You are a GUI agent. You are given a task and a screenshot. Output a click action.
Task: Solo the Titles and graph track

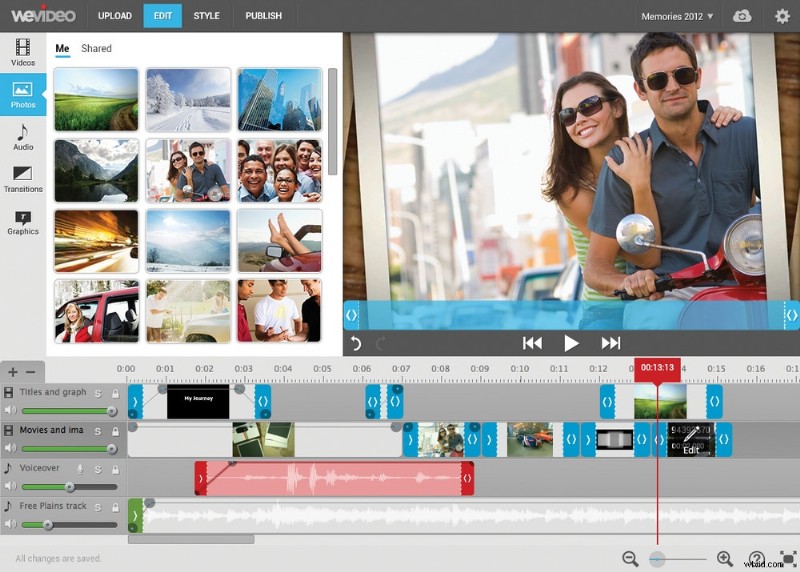[98, 393]
